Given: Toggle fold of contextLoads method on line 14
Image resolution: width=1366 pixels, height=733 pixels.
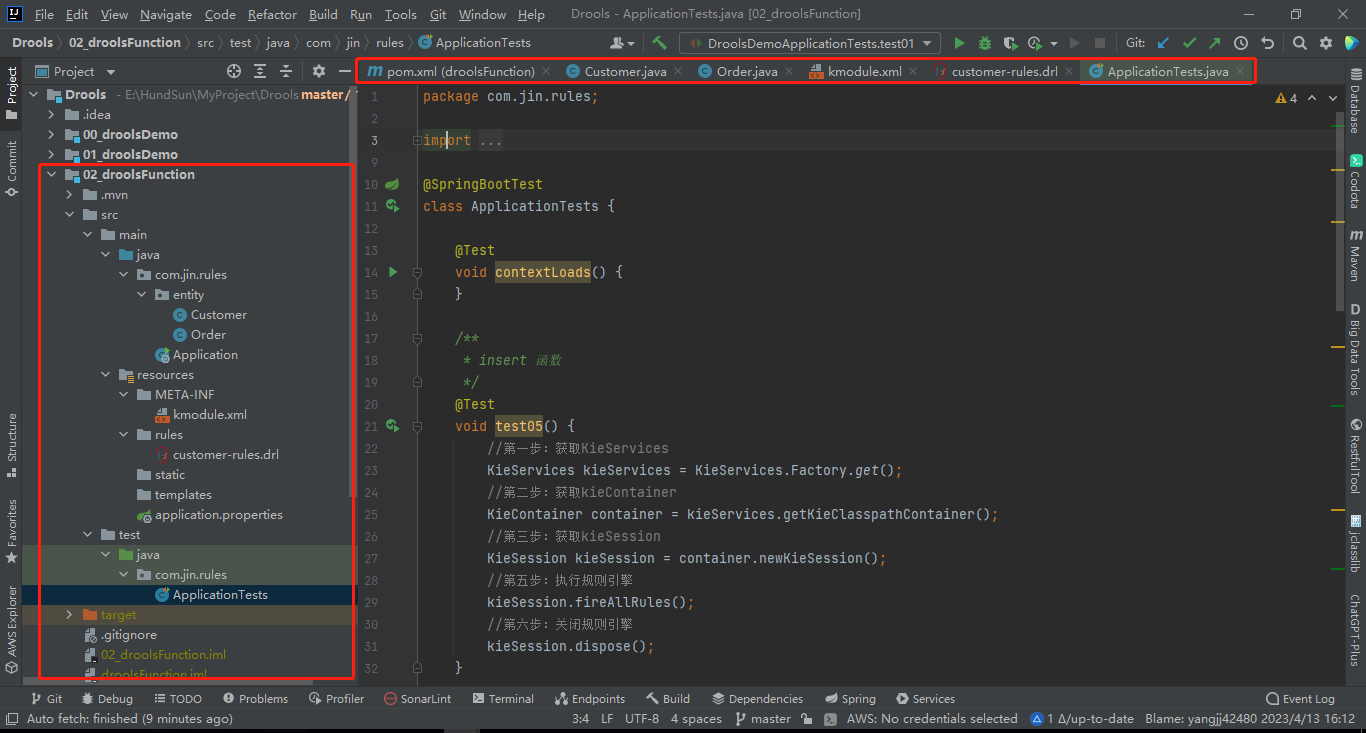Looking at the screenshot, I should (418, 272).
